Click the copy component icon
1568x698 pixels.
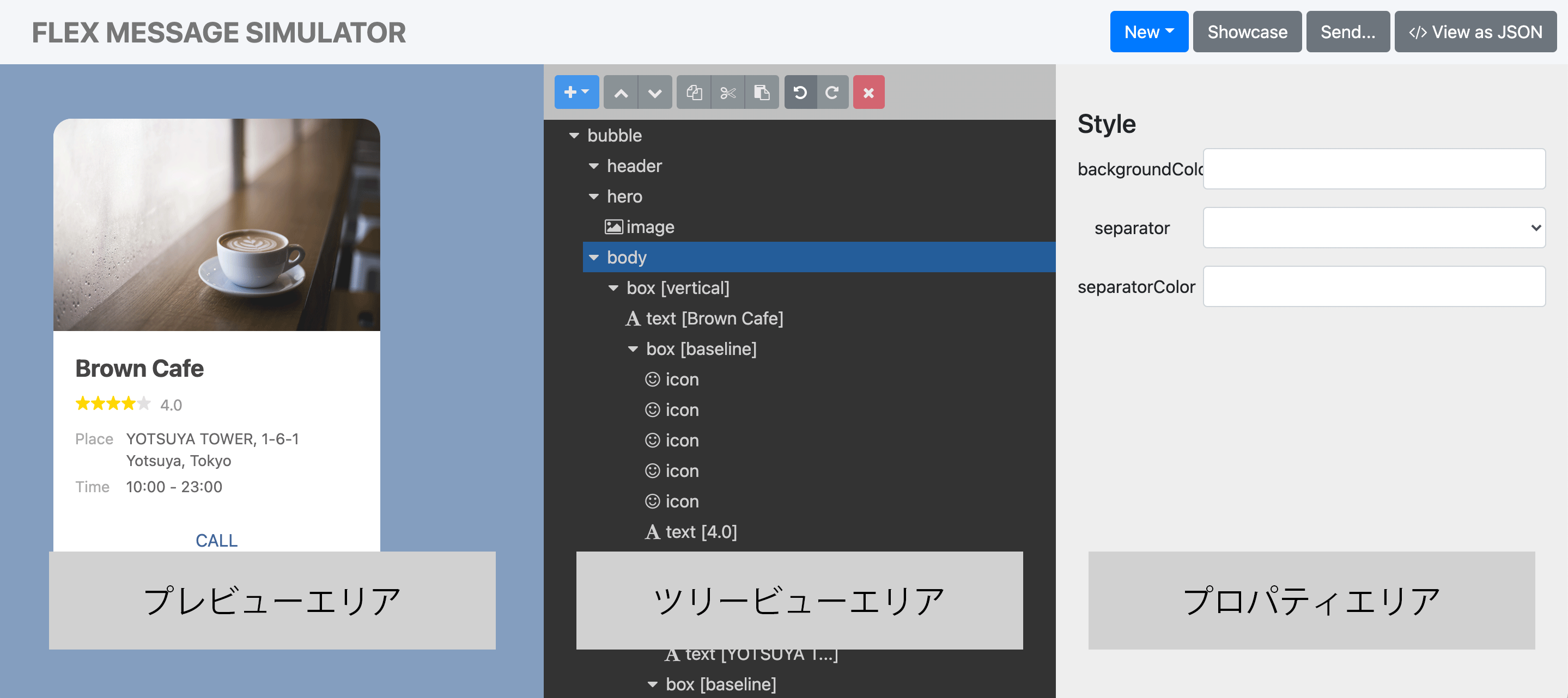click(x=694, y=93)
